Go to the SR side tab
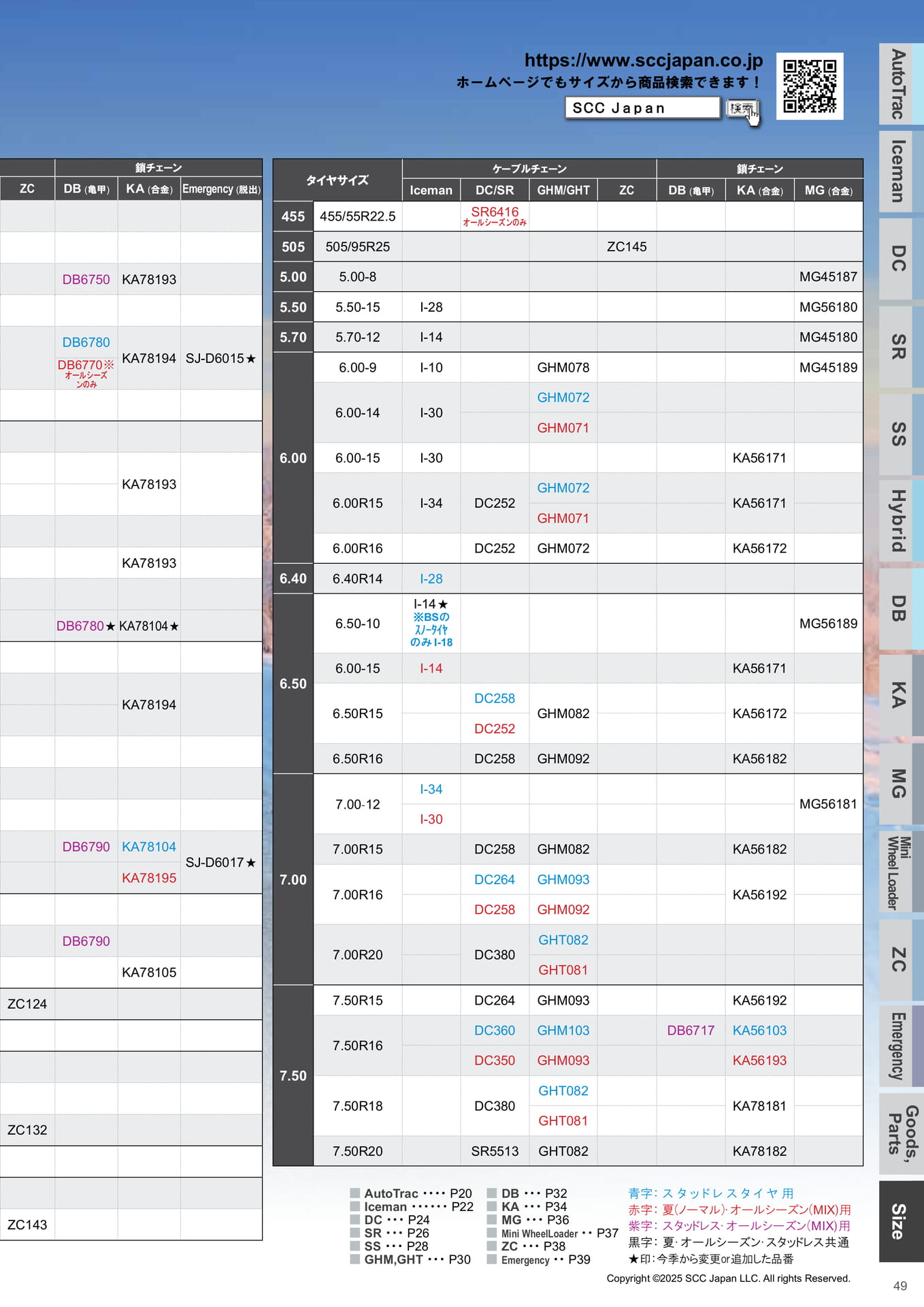924x1307 pixels. pyautogui.click(x=900, y=346)
